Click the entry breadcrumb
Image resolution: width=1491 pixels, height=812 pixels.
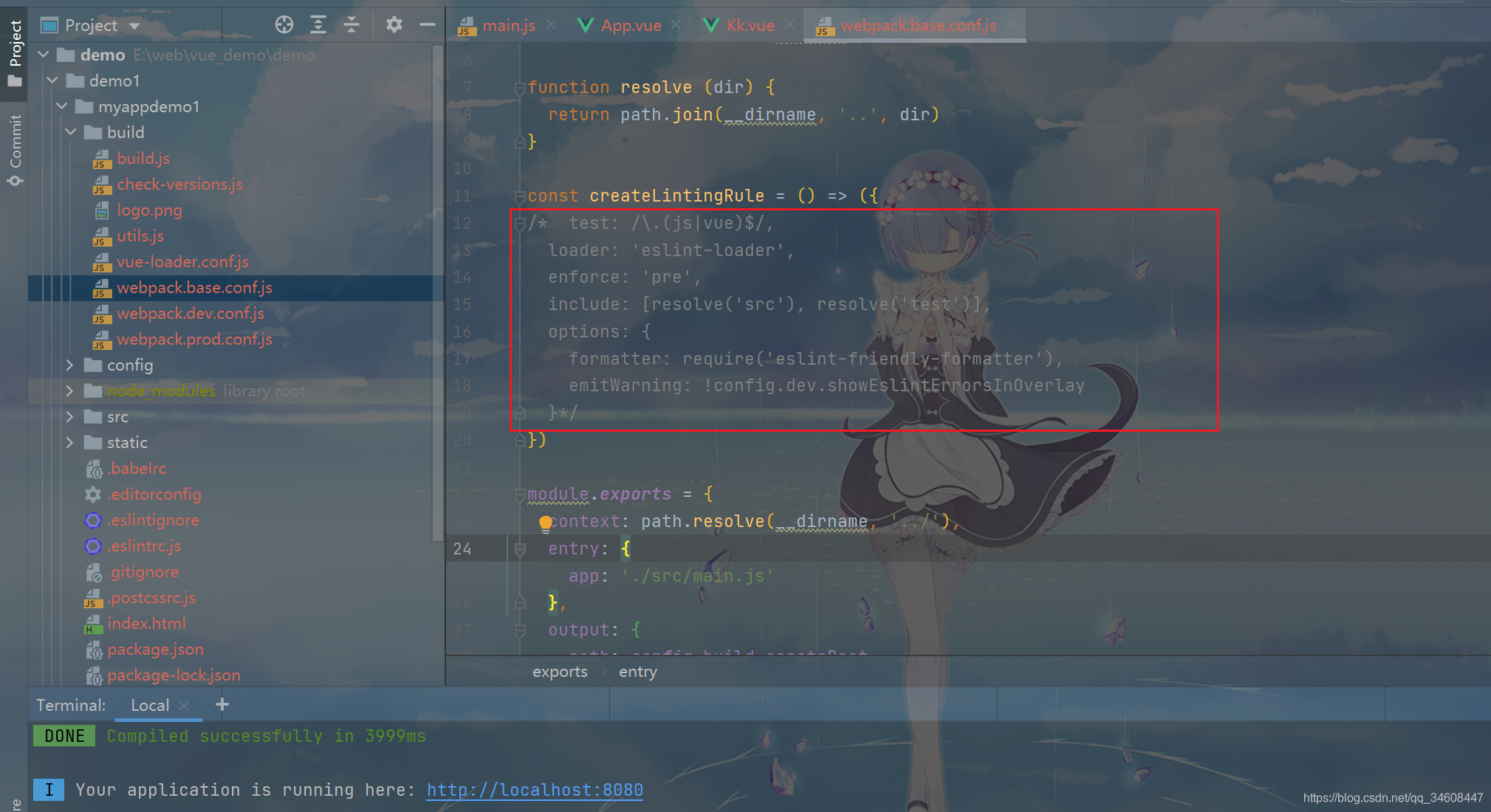(x=638, y=672)
